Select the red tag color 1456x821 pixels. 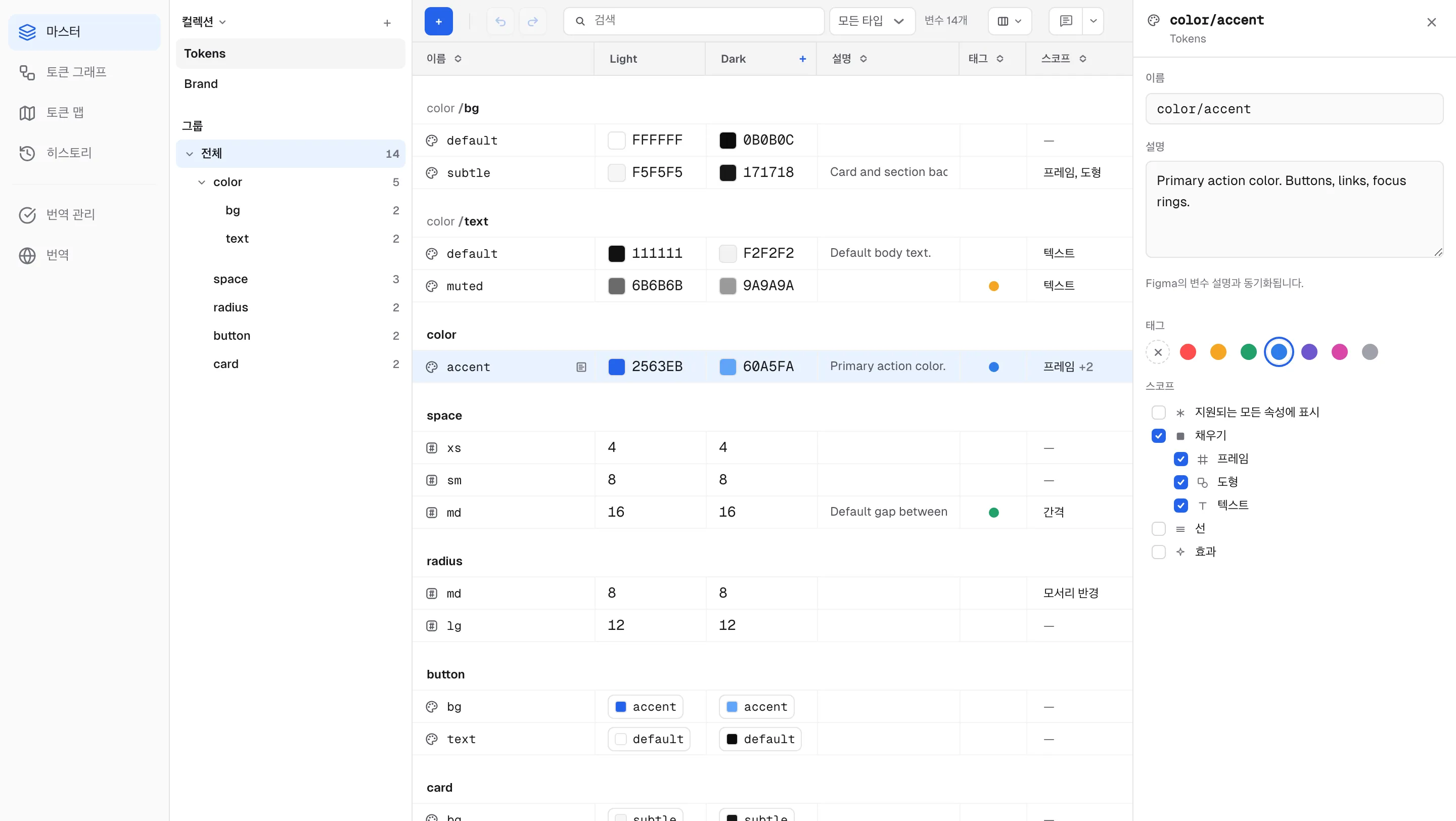point(1188,352)
